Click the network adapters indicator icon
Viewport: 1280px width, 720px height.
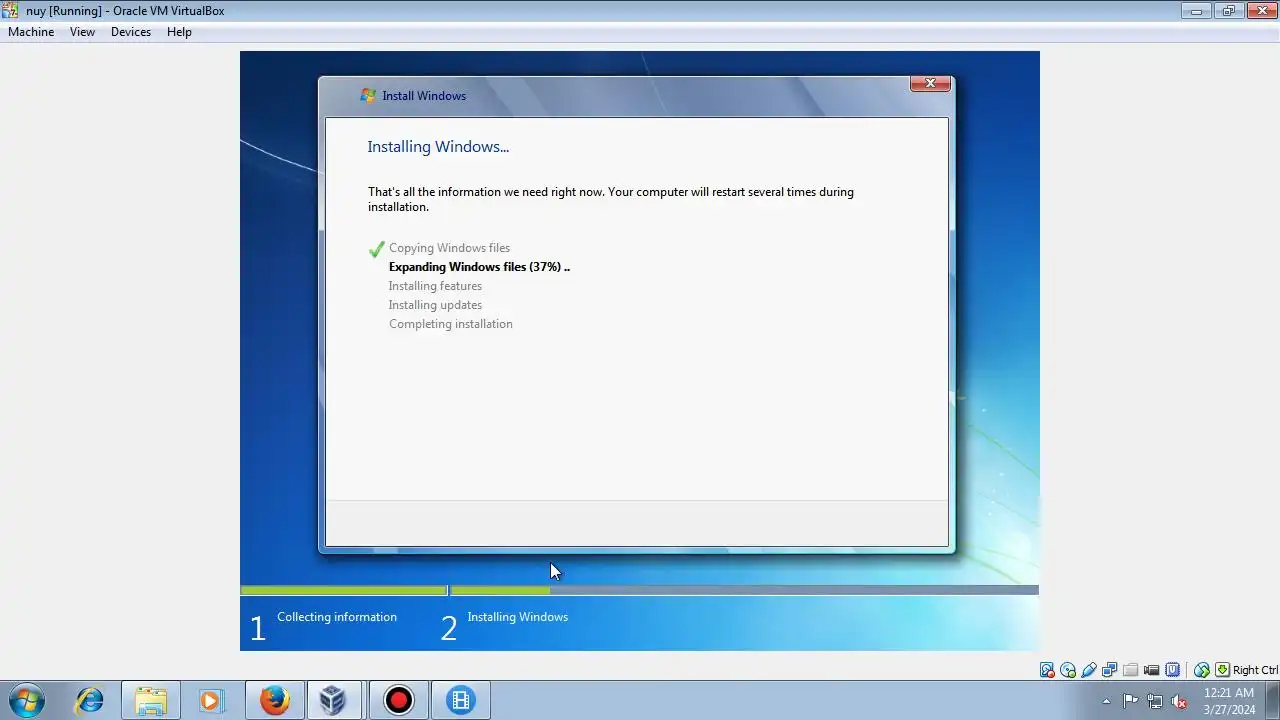[1110, 670]
